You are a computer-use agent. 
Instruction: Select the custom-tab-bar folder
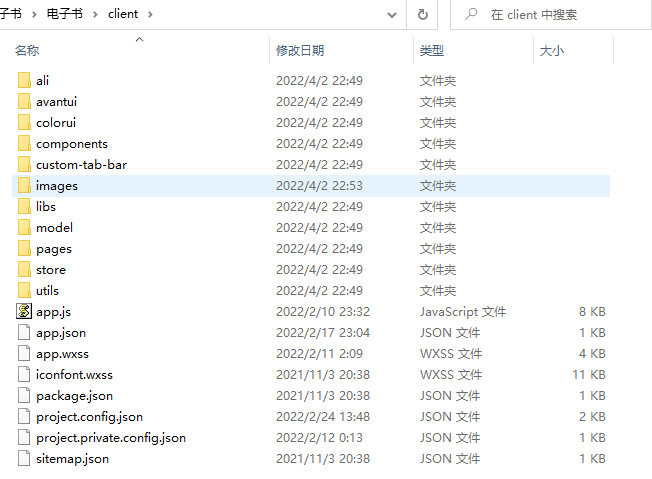(x=81, y=164)
